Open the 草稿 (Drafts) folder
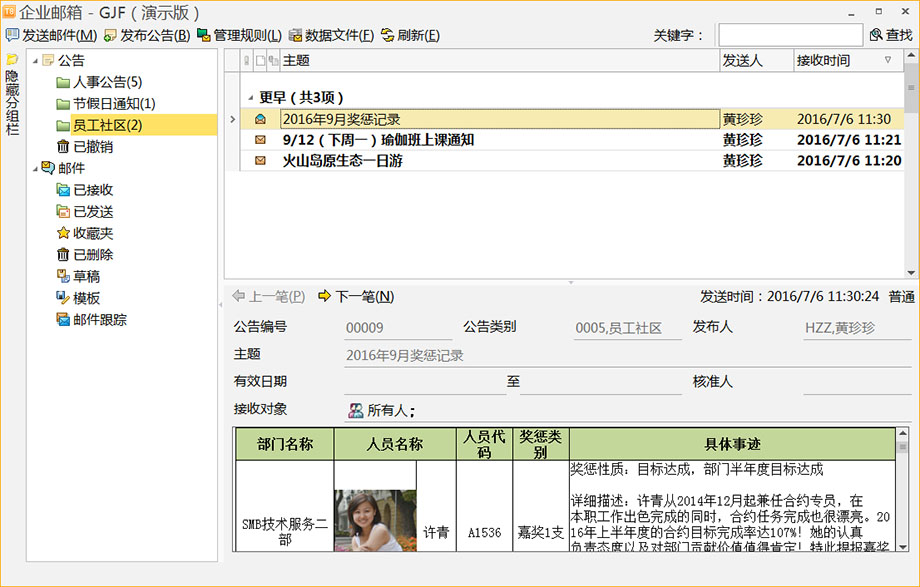920x587 pixels. point(86,276)
